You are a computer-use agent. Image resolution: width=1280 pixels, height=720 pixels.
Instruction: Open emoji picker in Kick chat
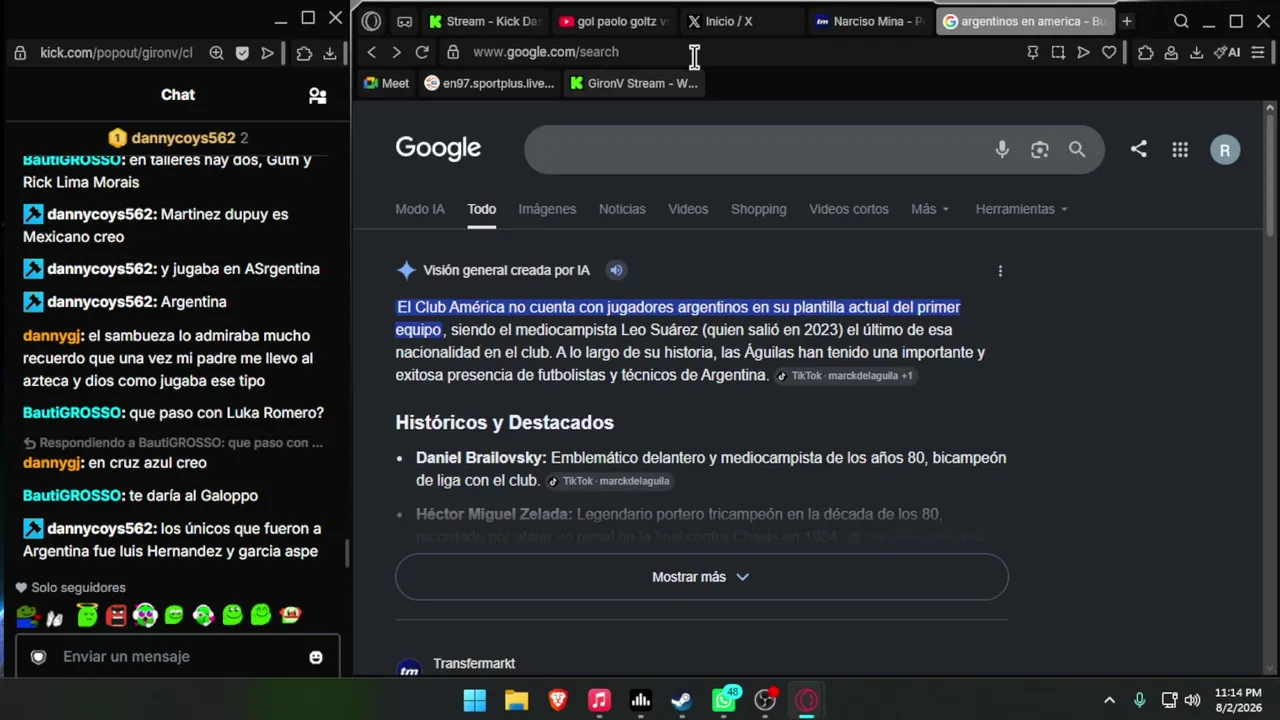tap(316, 657)
